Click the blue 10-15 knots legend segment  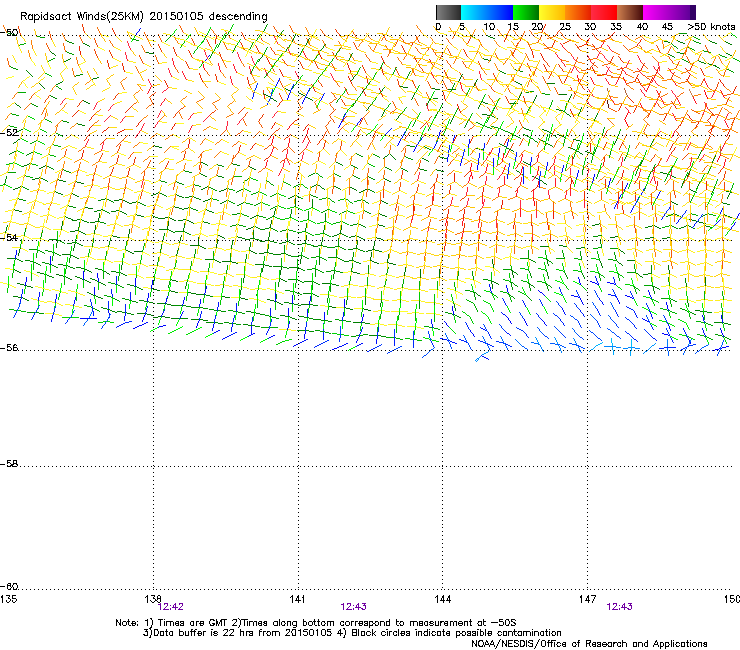500,12
